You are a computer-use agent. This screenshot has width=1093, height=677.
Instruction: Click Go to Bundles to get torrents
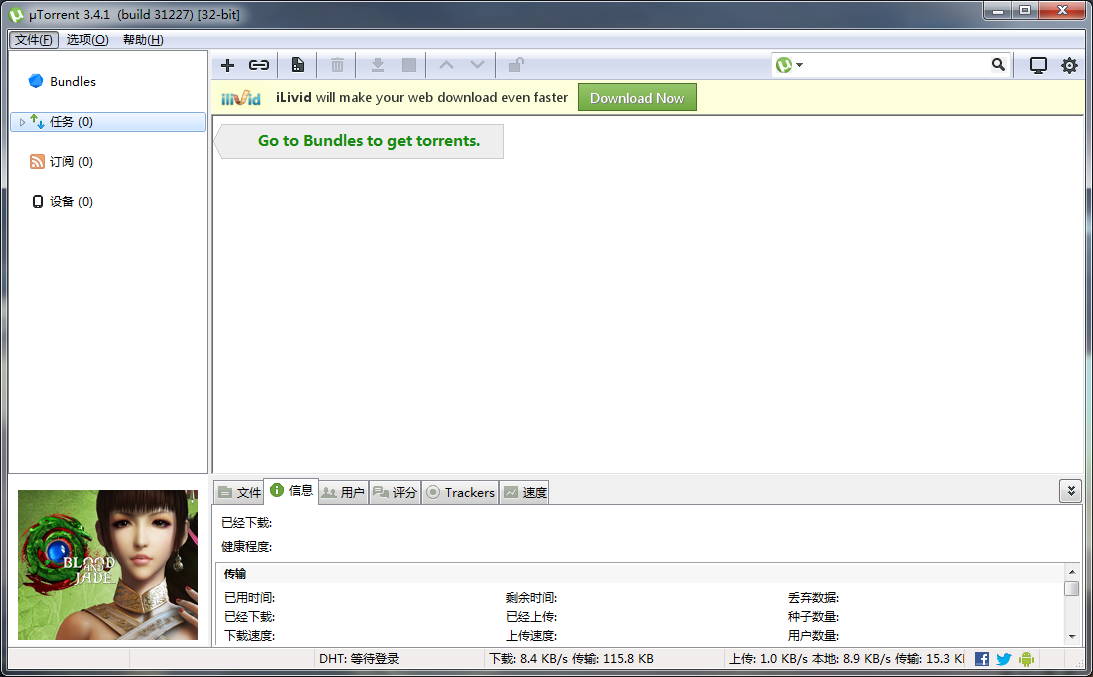(x=368, y=141)
